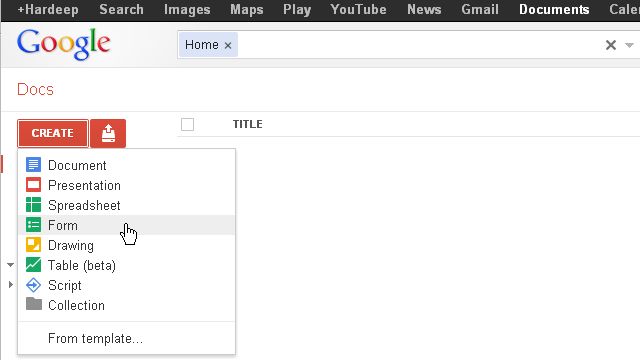Click the yellow Drawing icon
This screenshot has width=640, height=360.
[x=33, y=245]
